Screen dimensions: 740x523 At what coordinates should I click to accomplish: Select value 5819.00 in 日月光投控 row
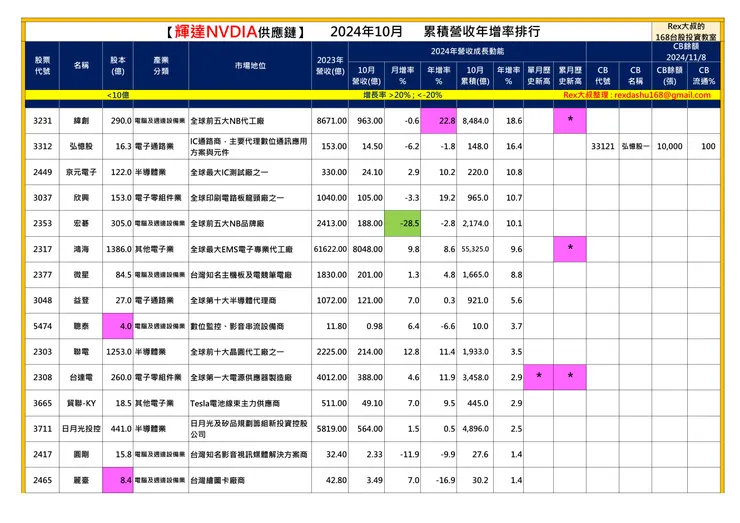pyautogui.click(x=331, y=429)
